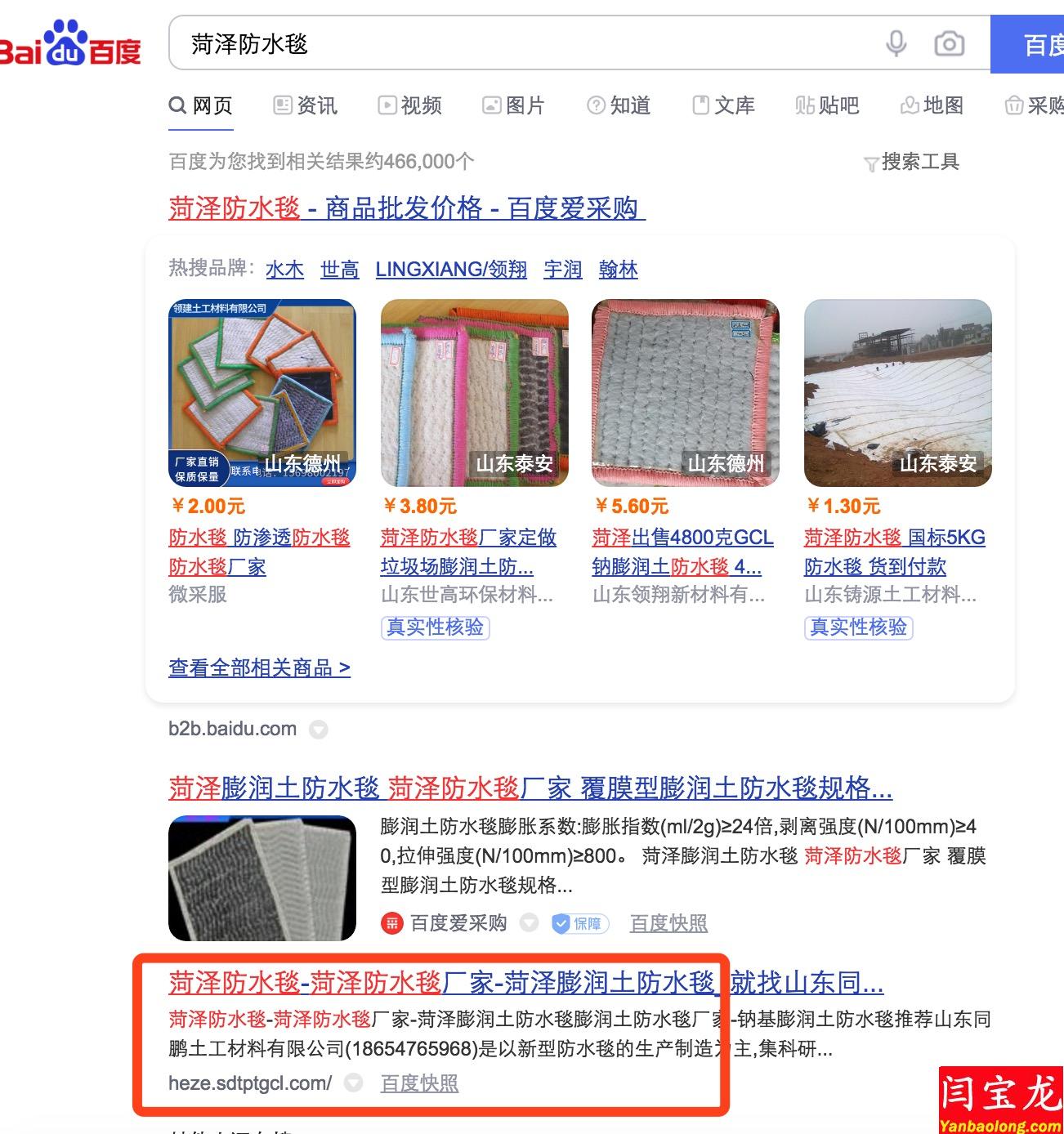Screen dimensions: 1064x1134
Task: Open the 图片 tab
Action: (x=513, y=105)
